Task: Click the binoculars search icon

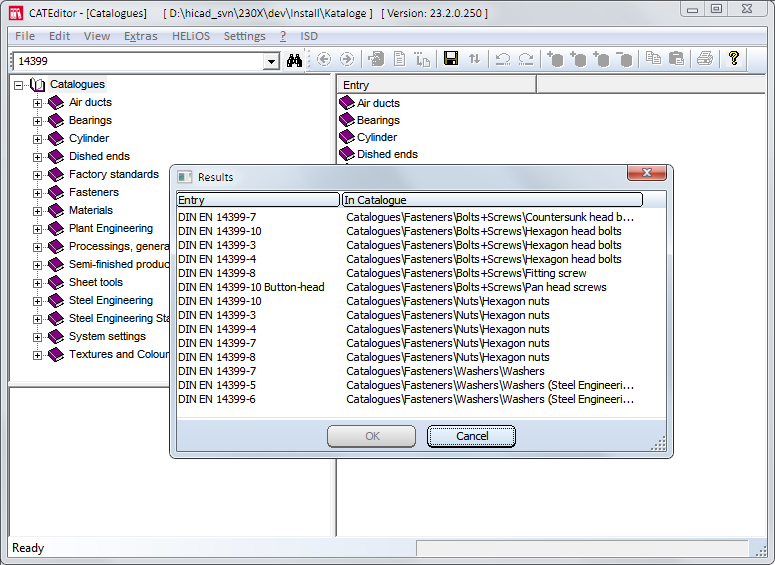Action: click(x=295, y=60)
